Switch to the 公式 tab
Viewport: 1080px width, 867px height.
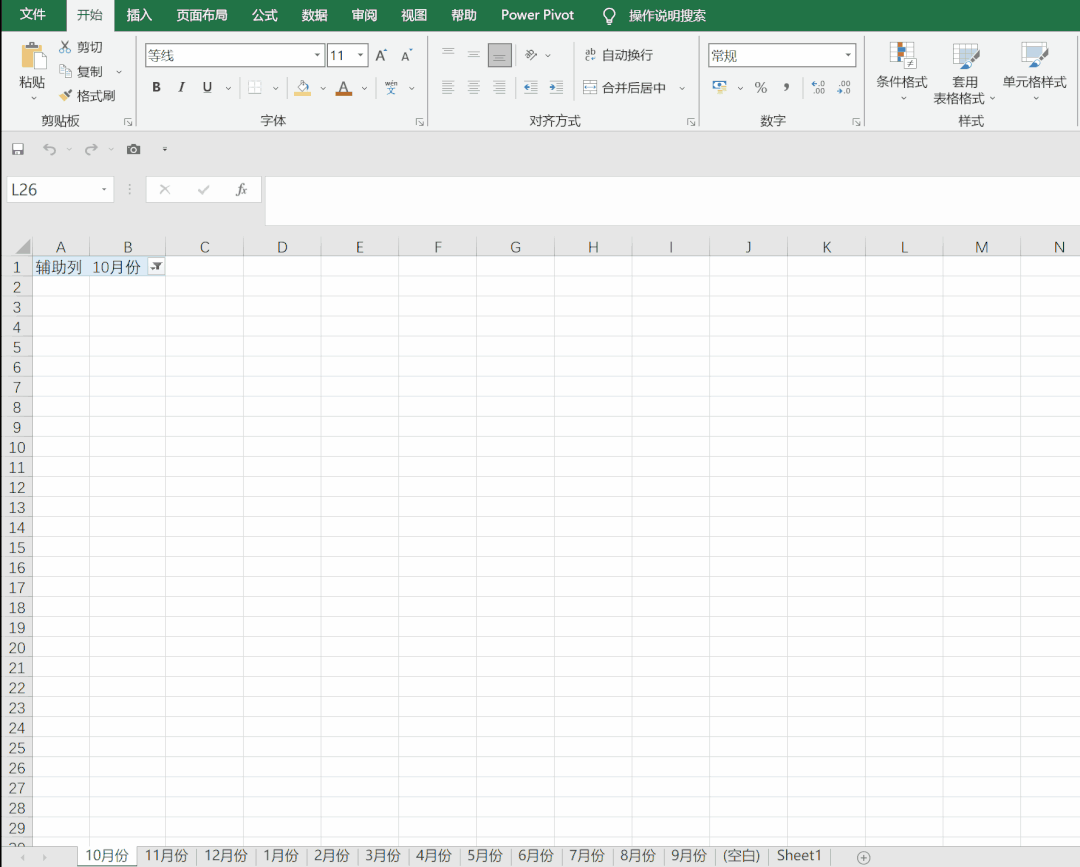pos(264,15)
